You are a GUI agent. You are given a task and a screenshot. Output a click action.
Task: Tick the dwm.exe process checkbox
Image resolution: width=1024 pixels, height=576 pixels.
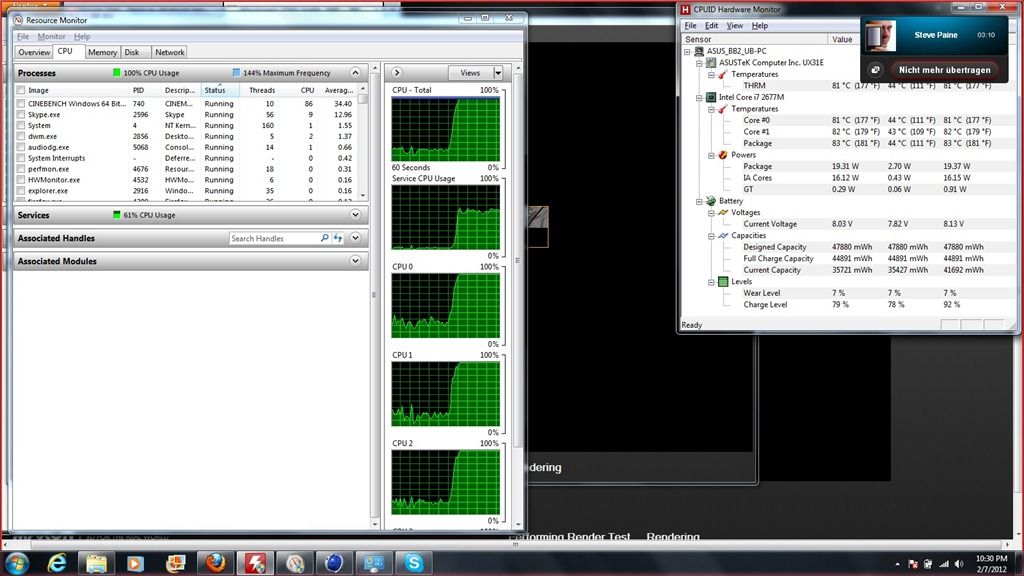click(21, 136)
